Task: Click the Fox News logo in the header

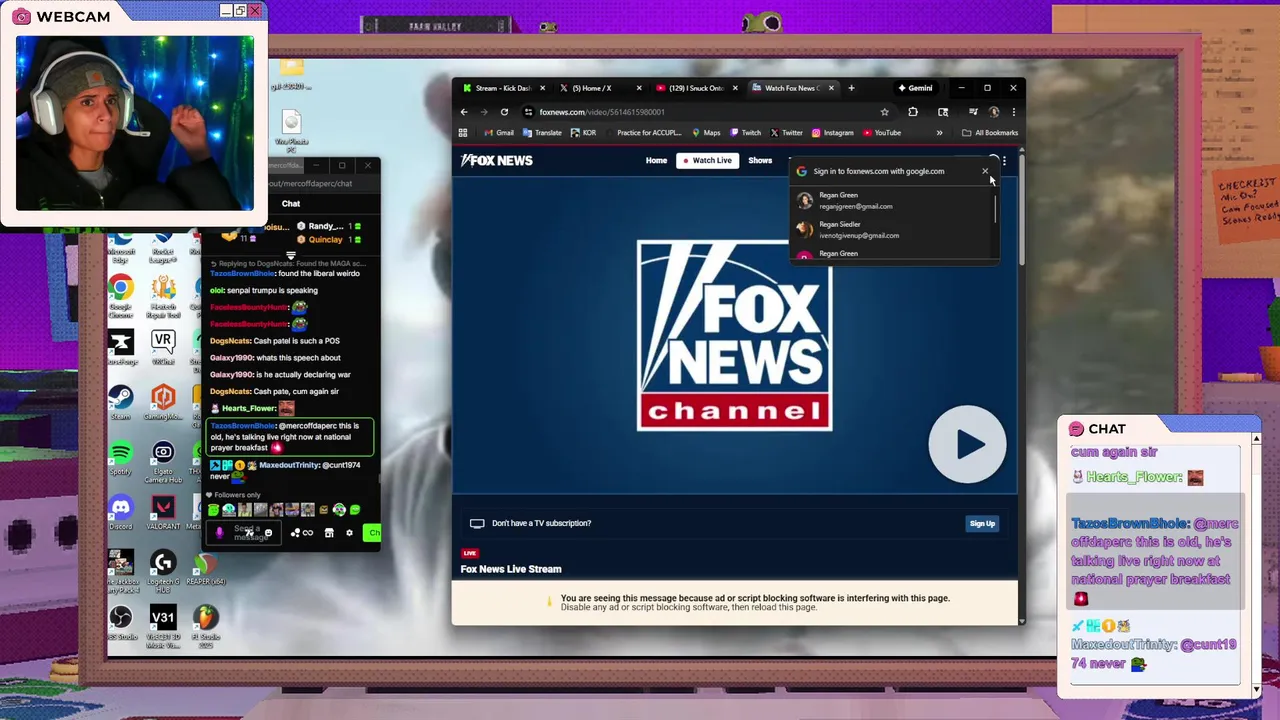Action: (x=497, y=160)
